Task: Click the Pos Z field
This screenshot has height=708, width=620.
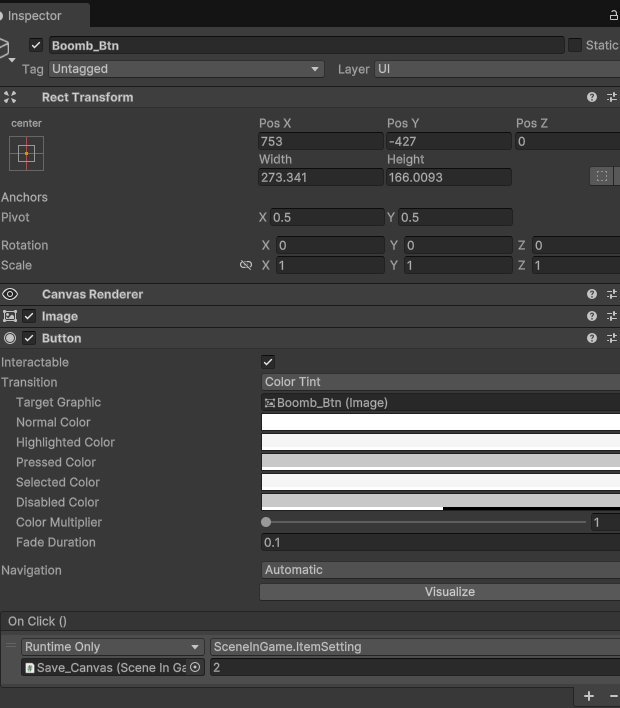Action: tap(568, 141)
